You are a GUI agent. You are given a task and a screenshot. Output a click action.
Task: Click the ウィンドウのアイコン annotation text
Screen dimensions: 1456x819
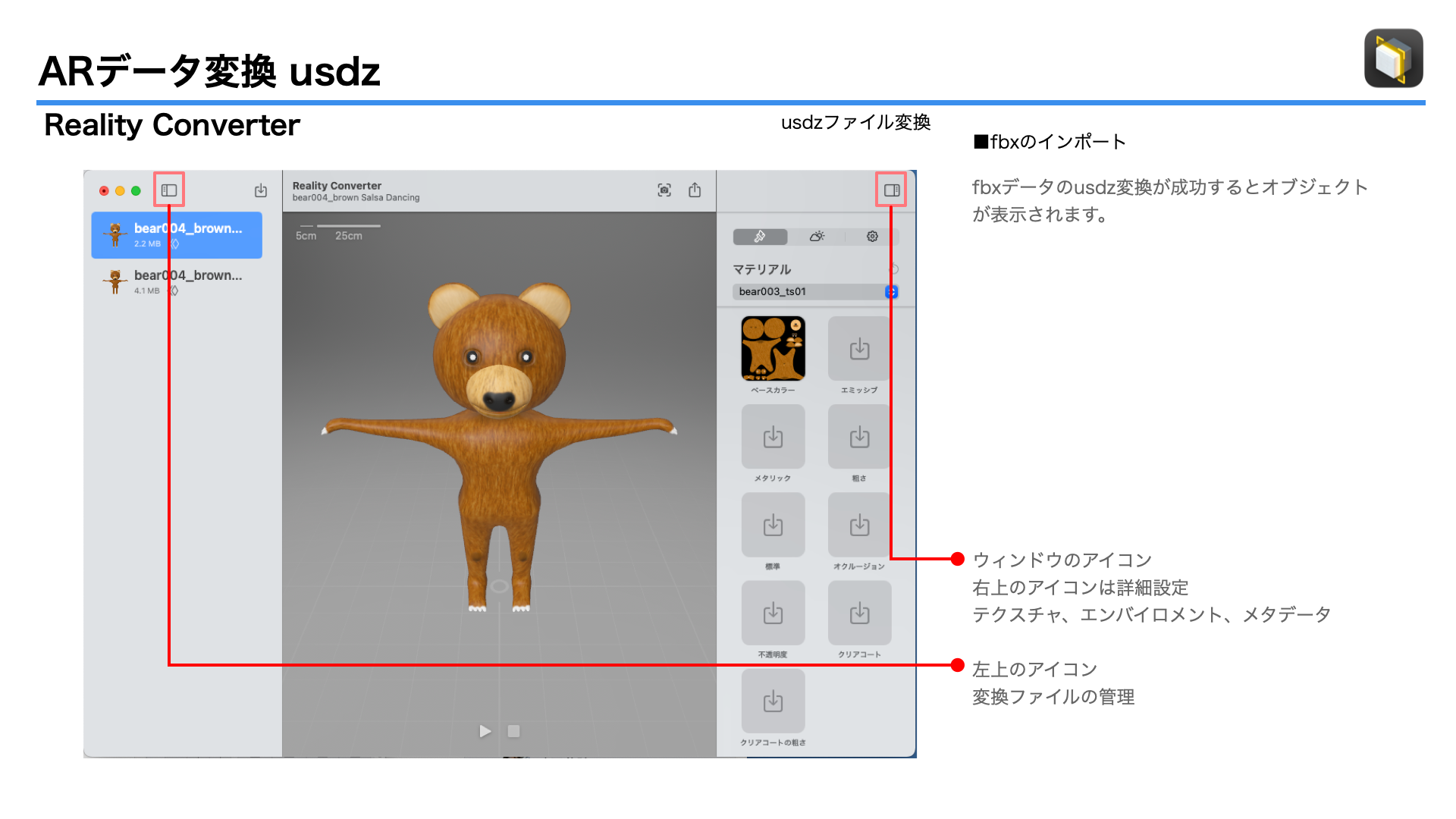click(x=1062, y=560)
